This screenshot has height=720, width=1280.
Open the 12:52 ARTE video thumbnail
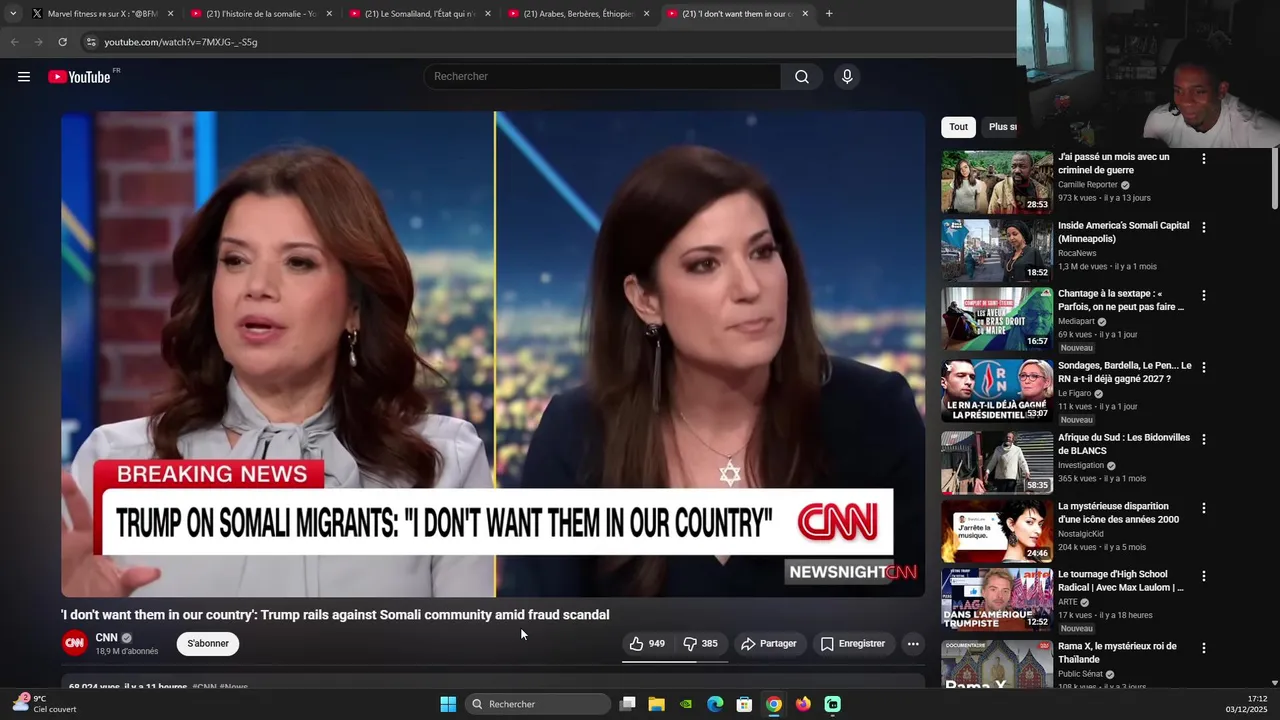pyautogui.click(x=997, y=599)
